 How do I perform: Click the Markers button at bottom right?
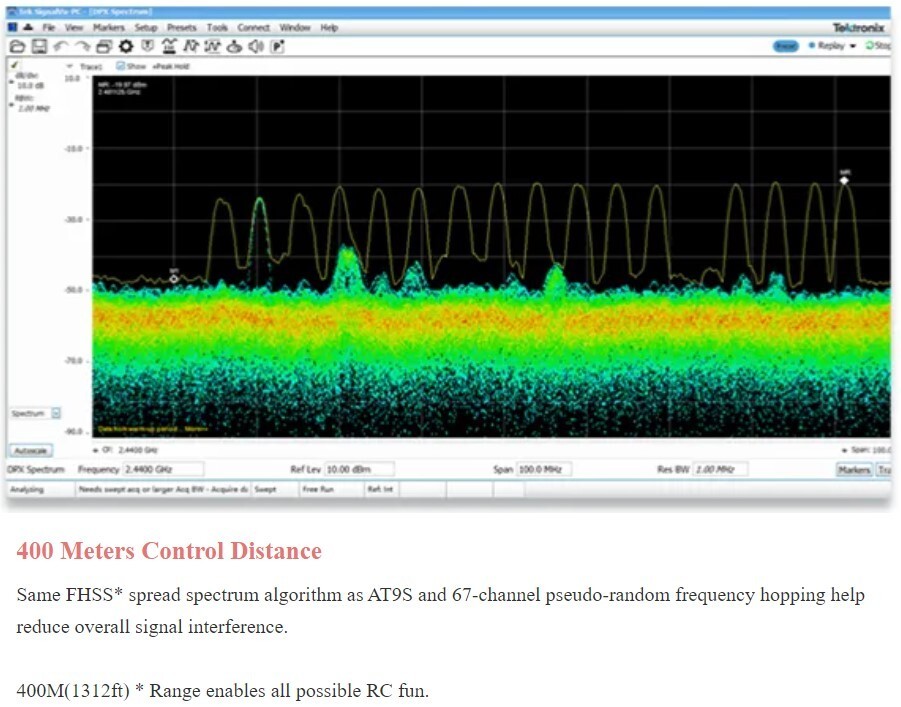coord(853,469)
